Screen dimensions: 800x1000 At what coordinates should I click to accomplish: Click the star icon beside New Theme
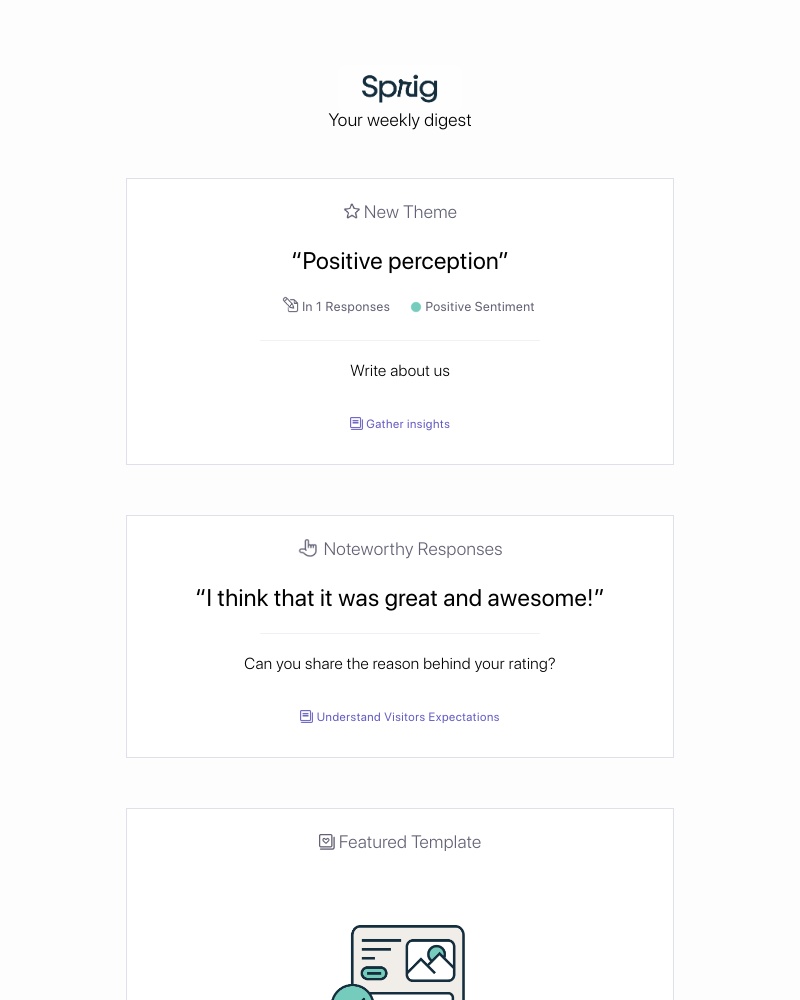tap(351, 211)
